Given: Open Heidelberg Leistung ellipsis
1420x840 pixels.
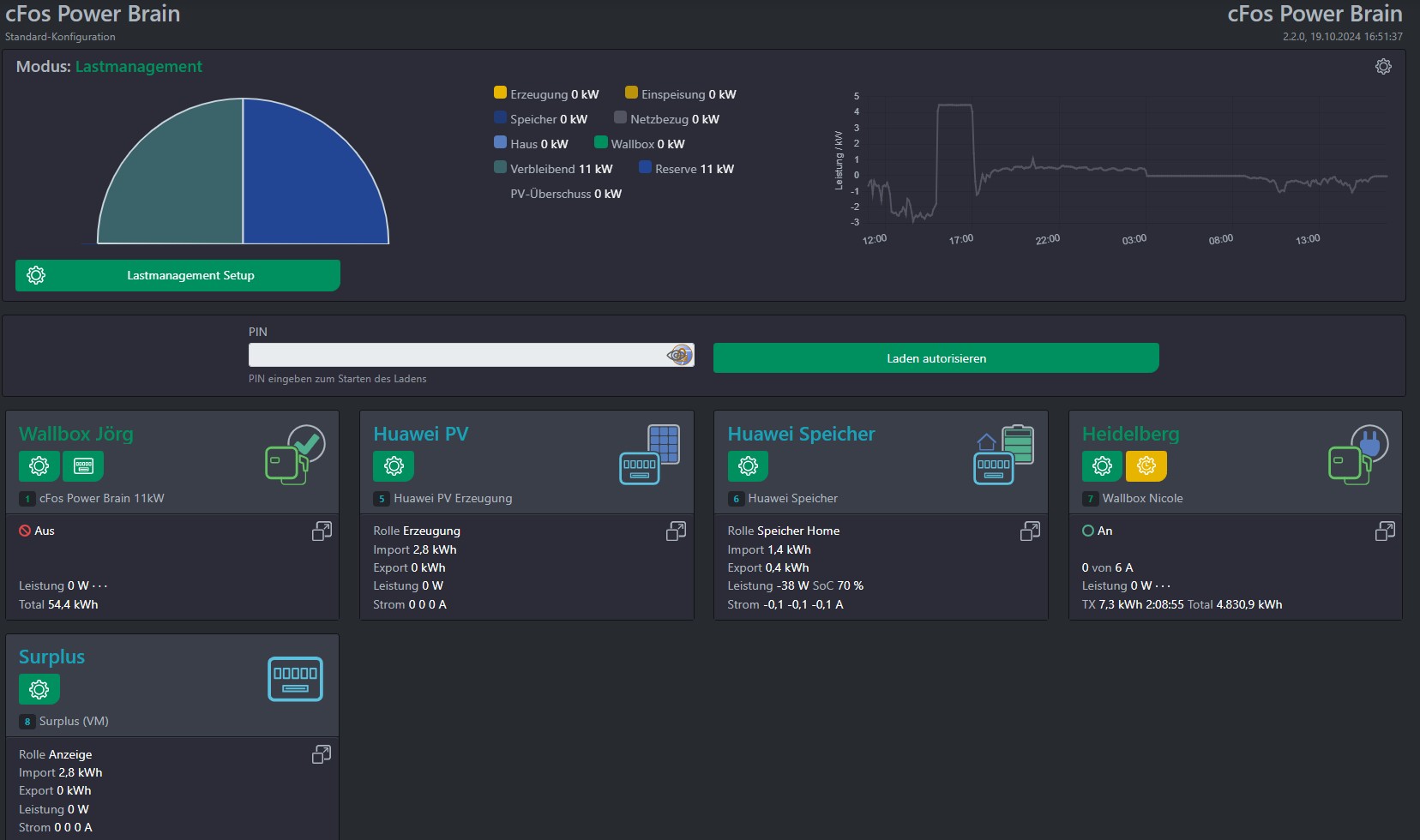Looking at the screenshot, I should point(1163,586).
